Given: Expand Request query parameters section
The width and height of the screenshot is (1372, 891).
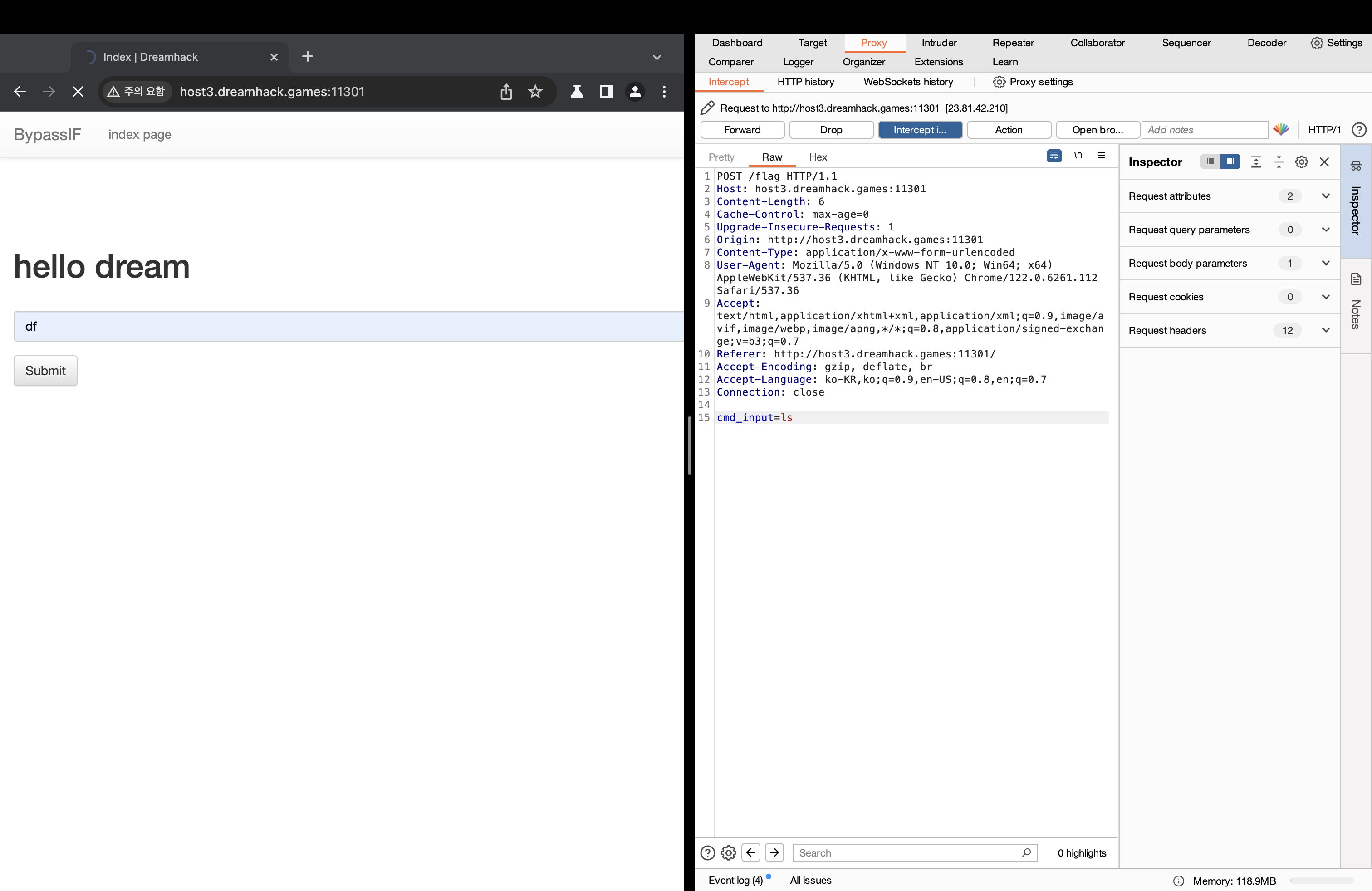Looking at the screenshot, I should pos(1229,230).
